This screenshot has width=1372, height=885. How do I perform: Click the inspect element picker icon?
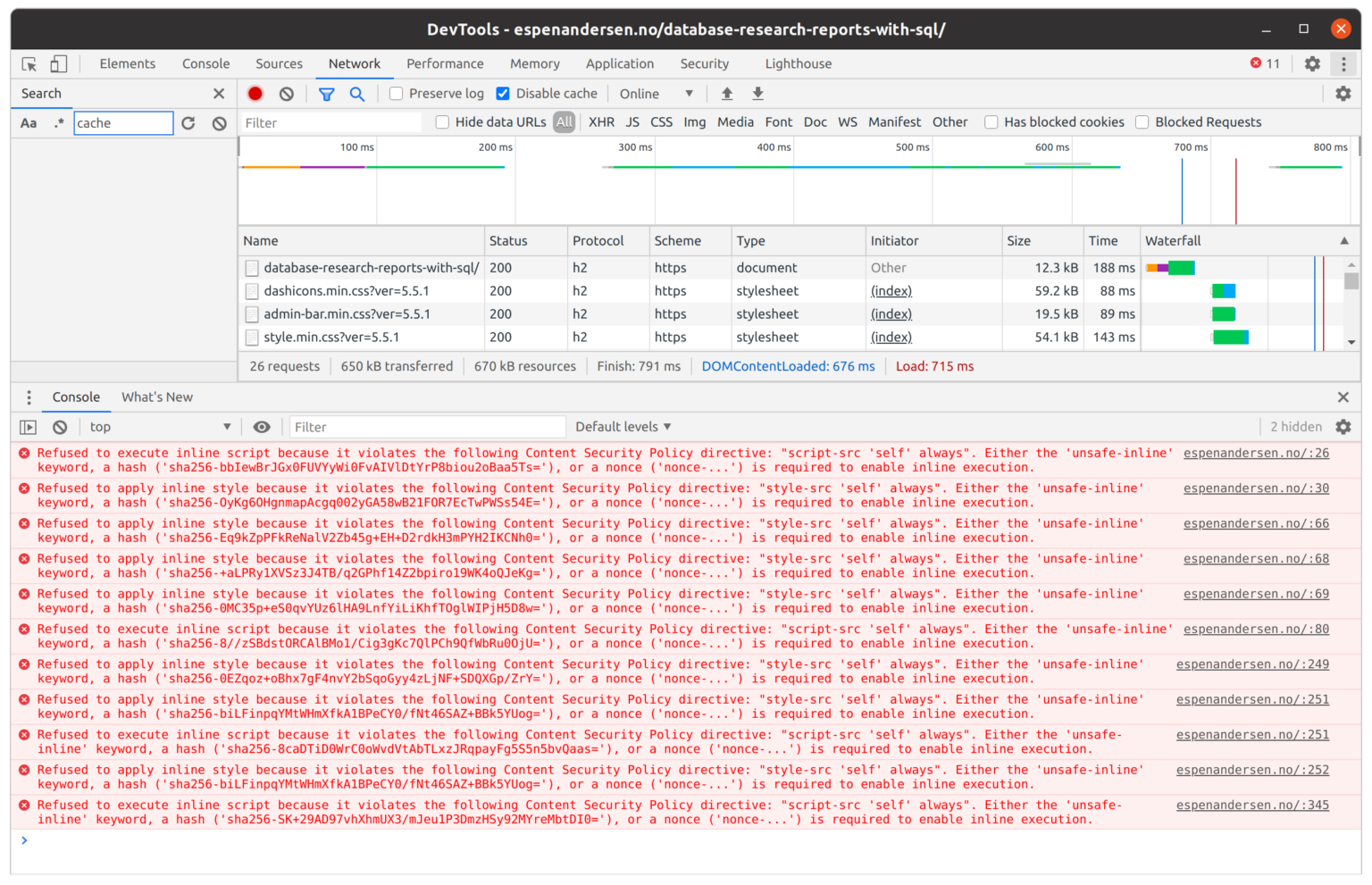click(x=29, y=64)
